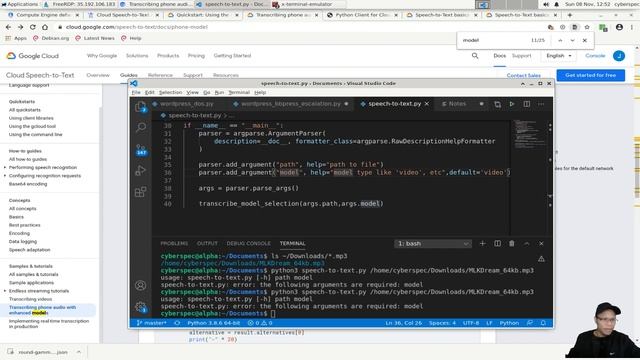Click the Python language mode in status bar

click(x=509, y=323)
